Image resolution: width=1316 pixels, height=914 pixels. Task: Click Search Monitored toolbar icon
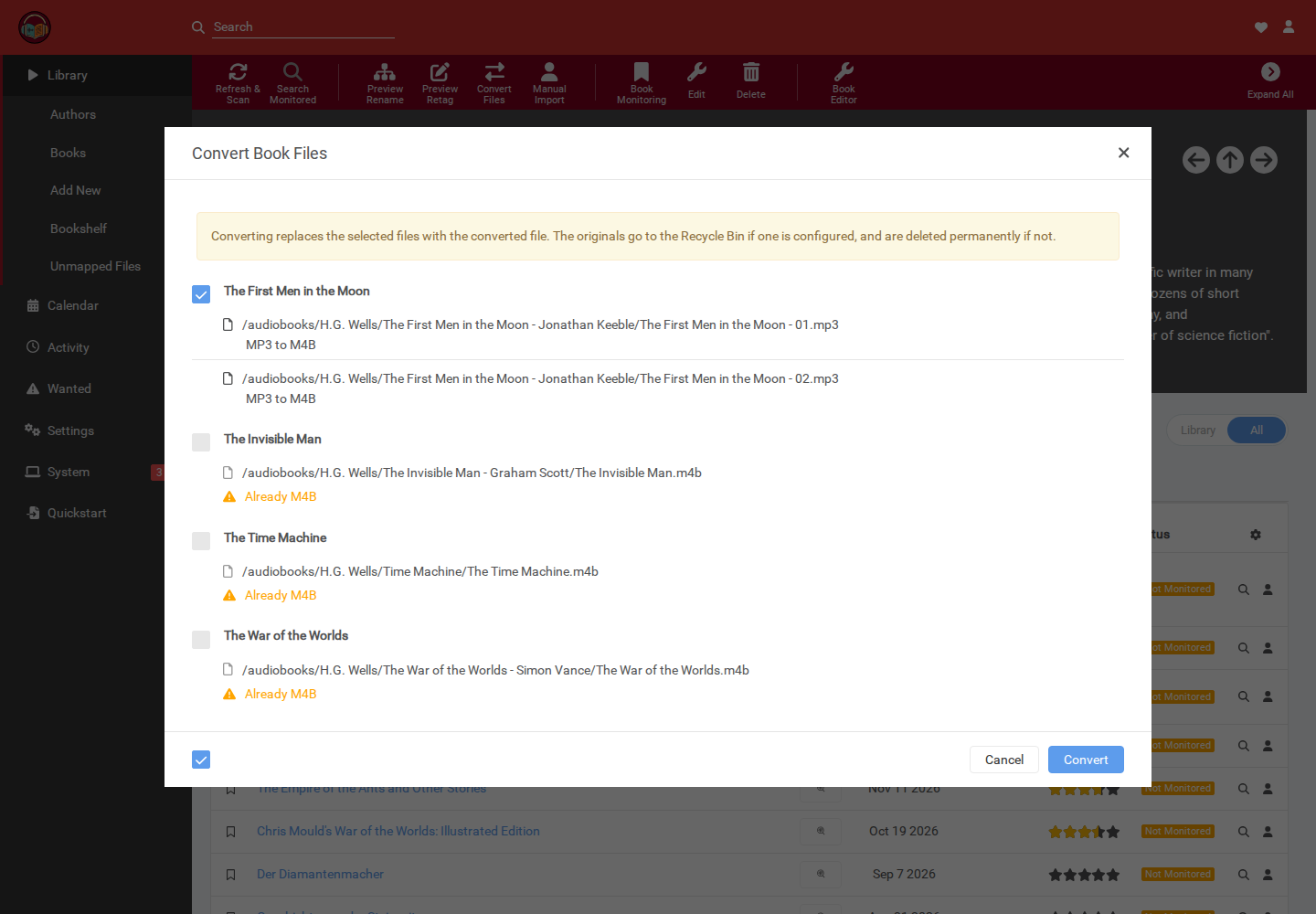point(292,72)
